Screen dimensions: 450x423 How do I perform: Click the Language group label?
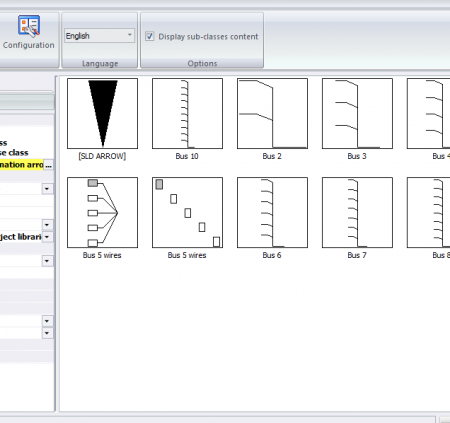coord(100,63)
